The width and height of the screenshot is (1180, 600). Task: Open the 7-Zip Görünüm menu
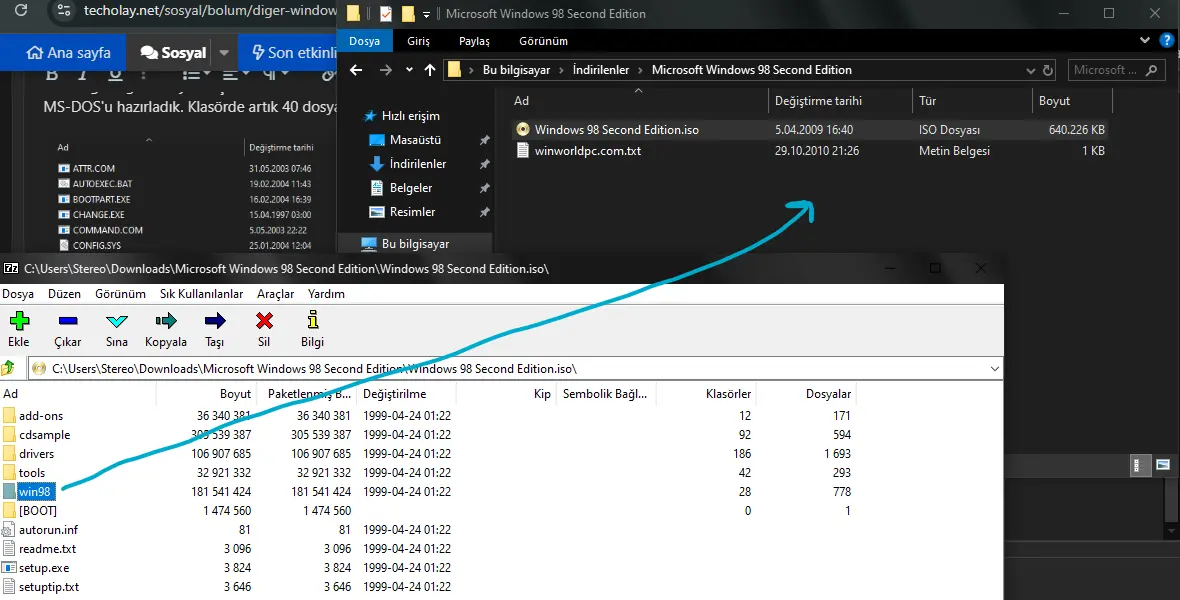coord(120,294)
